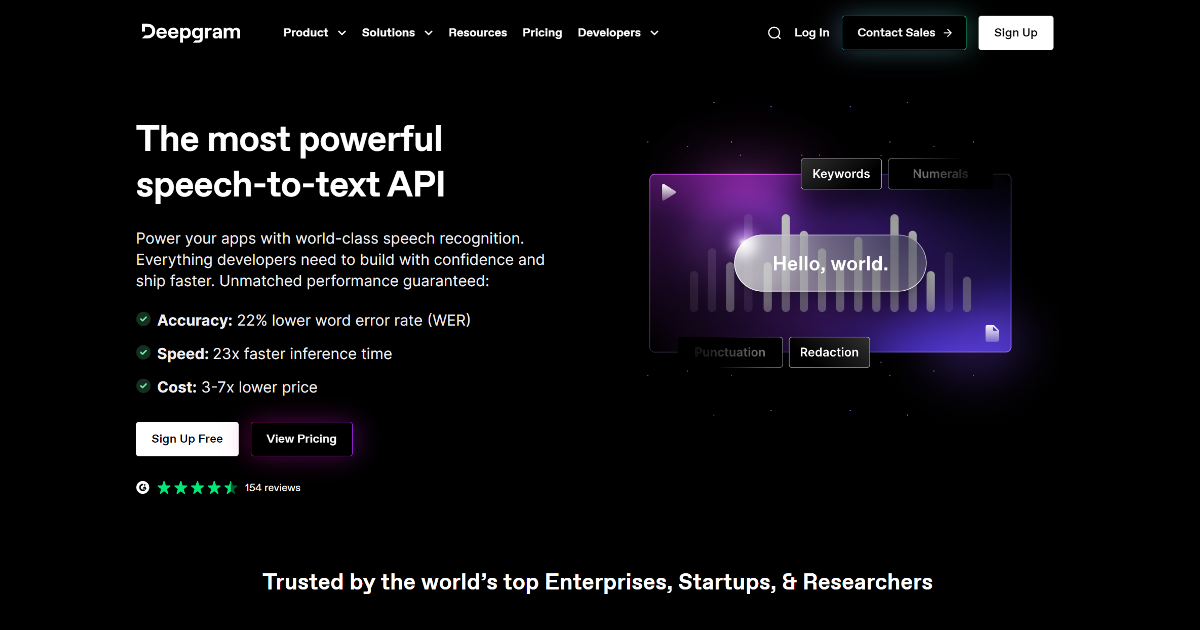The image size is (1200, 630).
Task: Click the Deepgram logo
Action: click(190, 32)
